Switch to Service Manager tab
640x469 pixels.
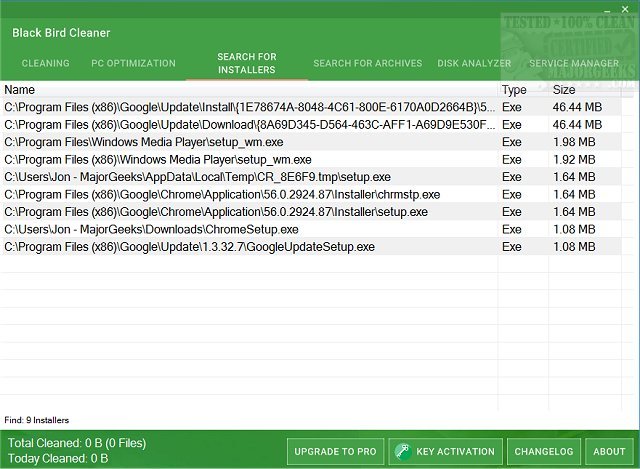574,63
